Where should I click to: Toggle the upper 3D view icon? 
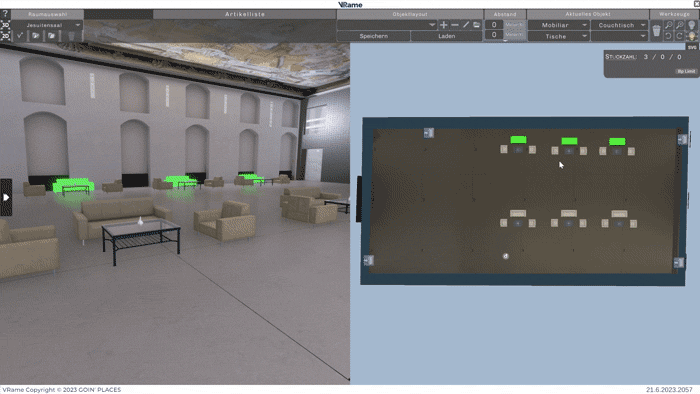point(5,25)
